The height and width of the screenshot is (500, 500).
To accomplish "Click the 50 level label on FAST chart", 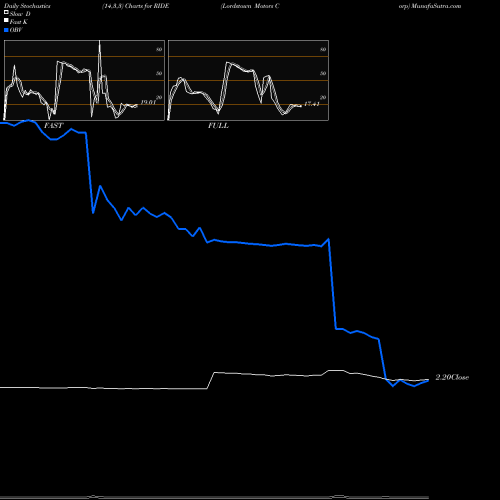I will click(x=159, y=73).
